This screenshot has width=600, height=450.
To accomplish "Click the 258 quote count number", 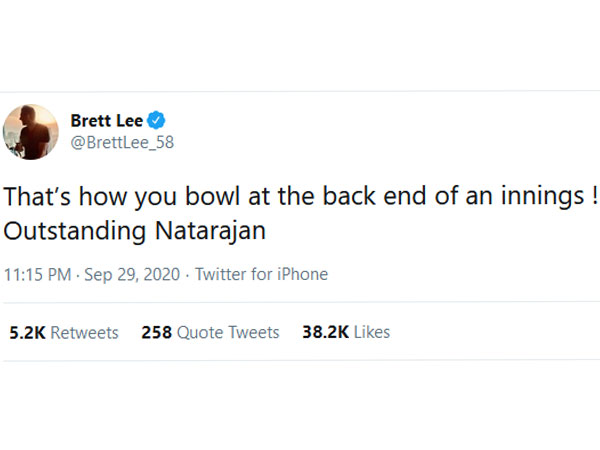I will [156, 332].
